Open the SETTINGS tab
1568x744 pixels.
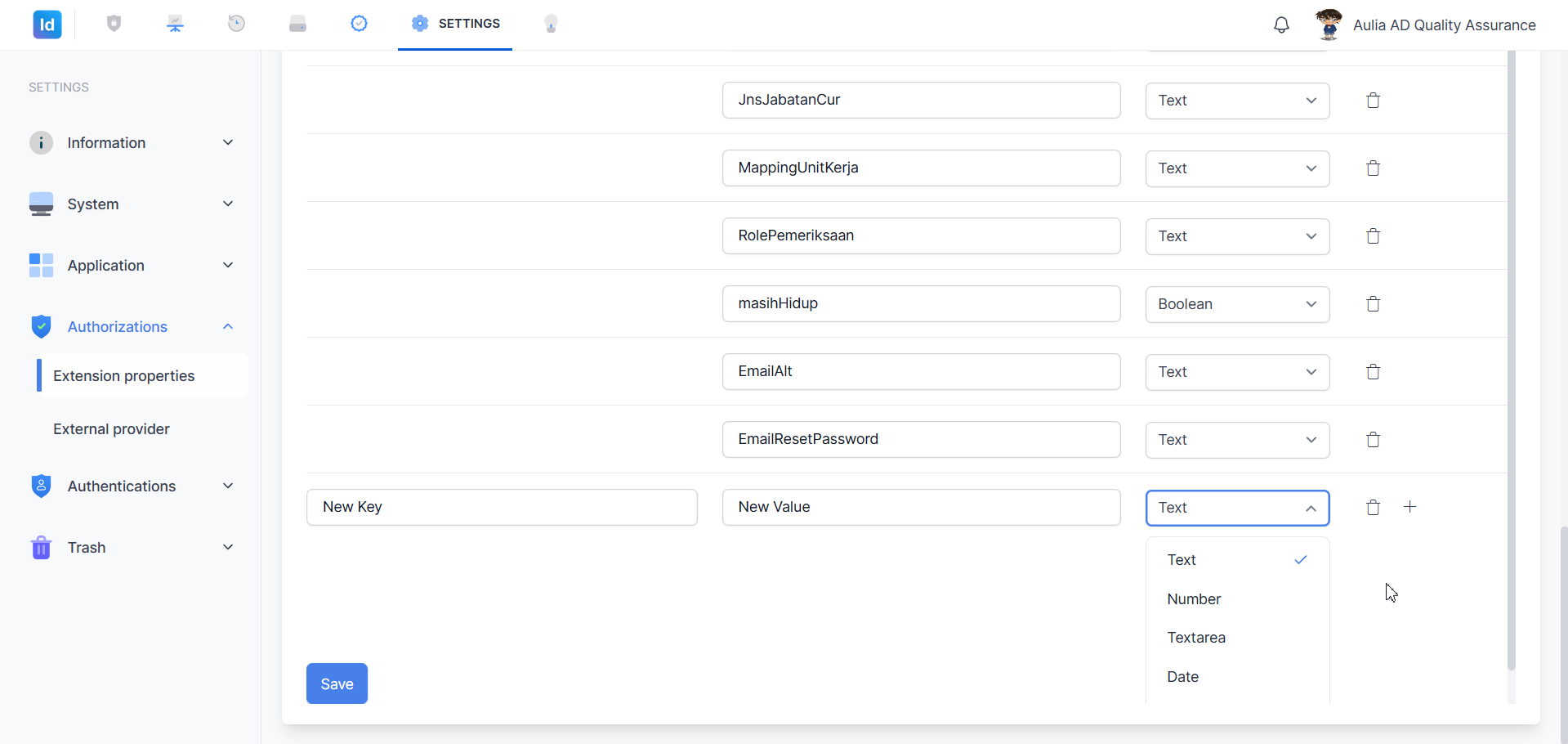tap(455, 24)
